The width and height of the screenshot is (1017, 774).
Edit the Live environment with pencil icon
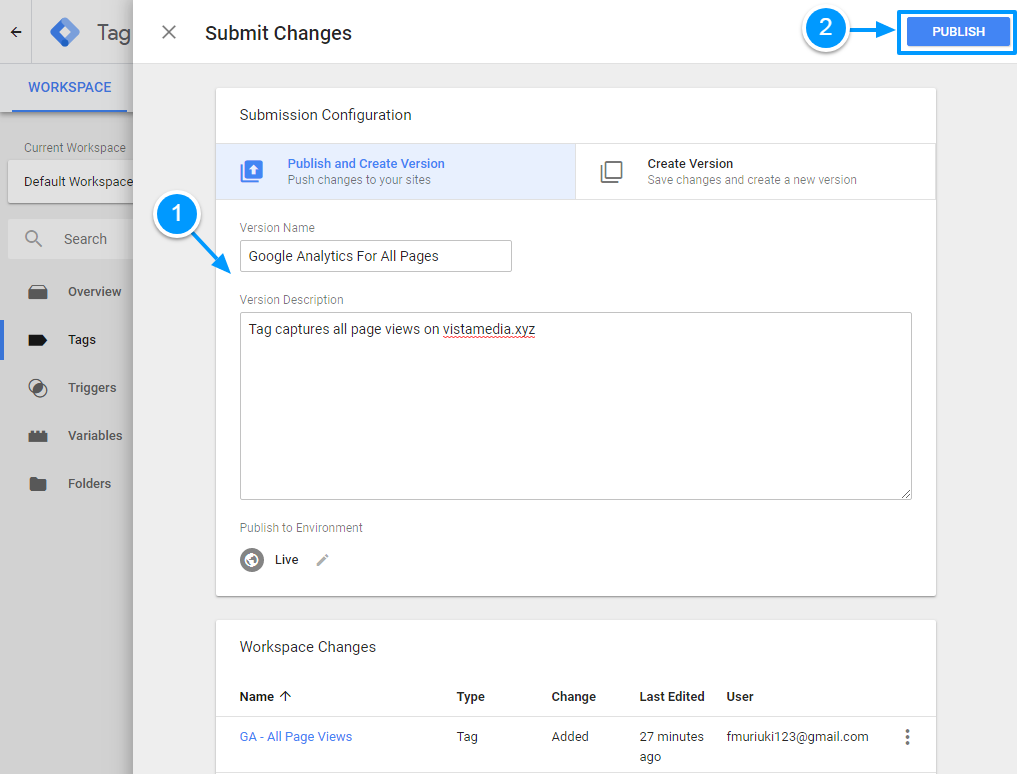(322, 560)
